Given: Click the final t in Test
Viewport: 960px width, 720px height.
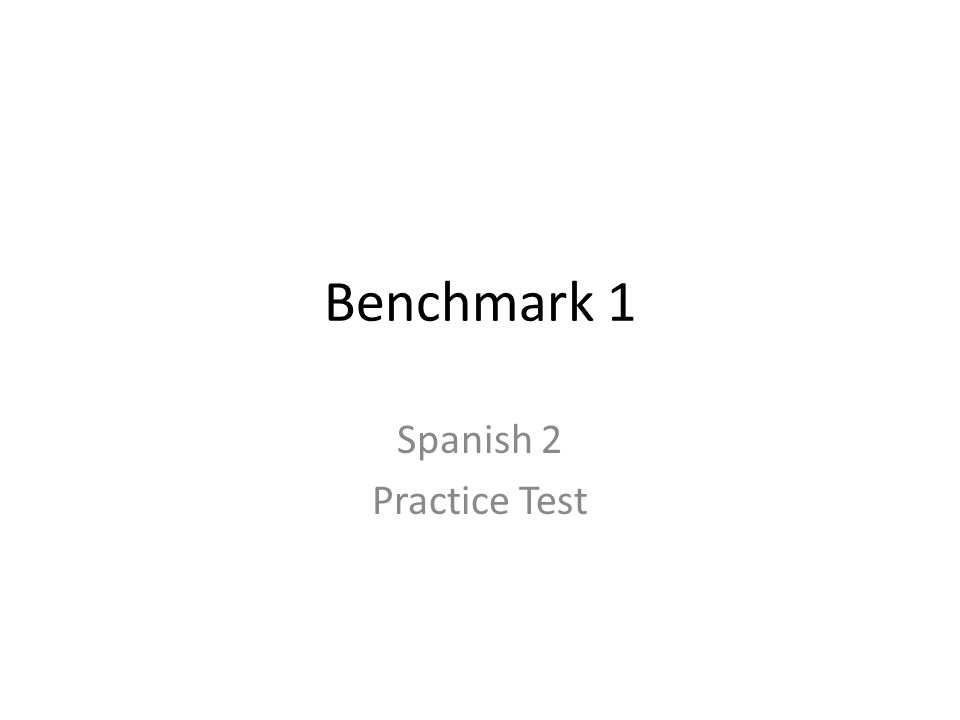Looking at the screenshot, I should tap(582, 502).
